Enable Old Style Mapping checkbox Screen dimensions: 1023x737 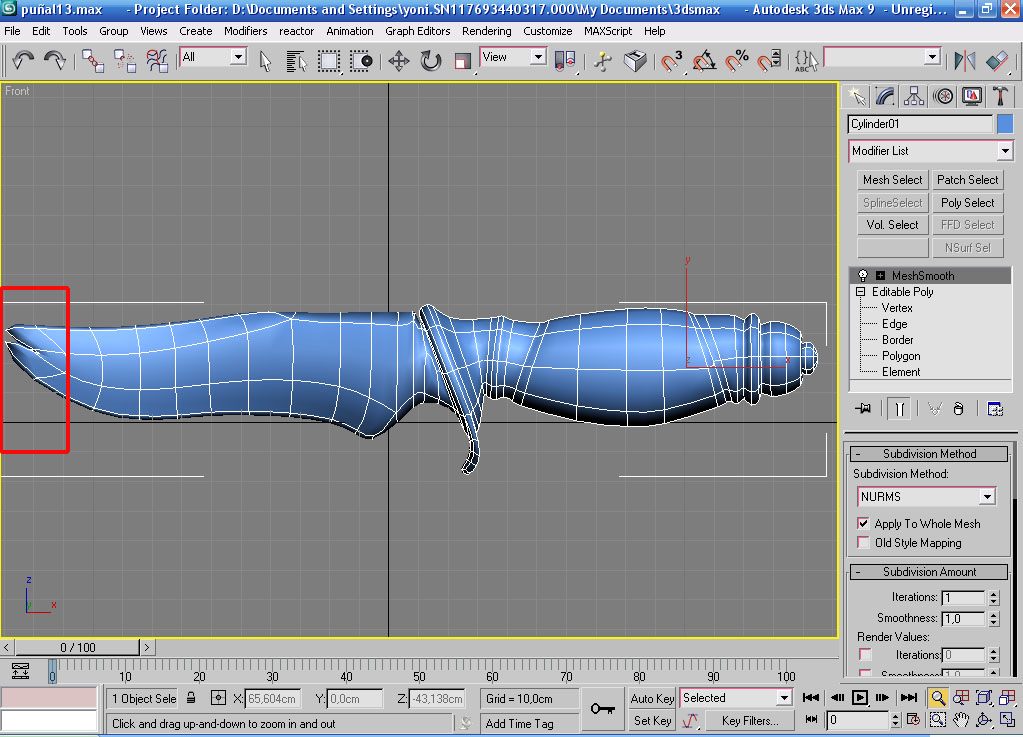864,543
